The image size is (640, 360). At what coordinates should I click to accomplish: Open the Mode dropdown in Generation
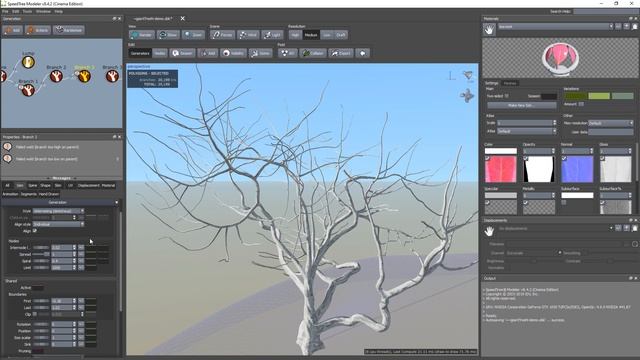tap(58, 211)
